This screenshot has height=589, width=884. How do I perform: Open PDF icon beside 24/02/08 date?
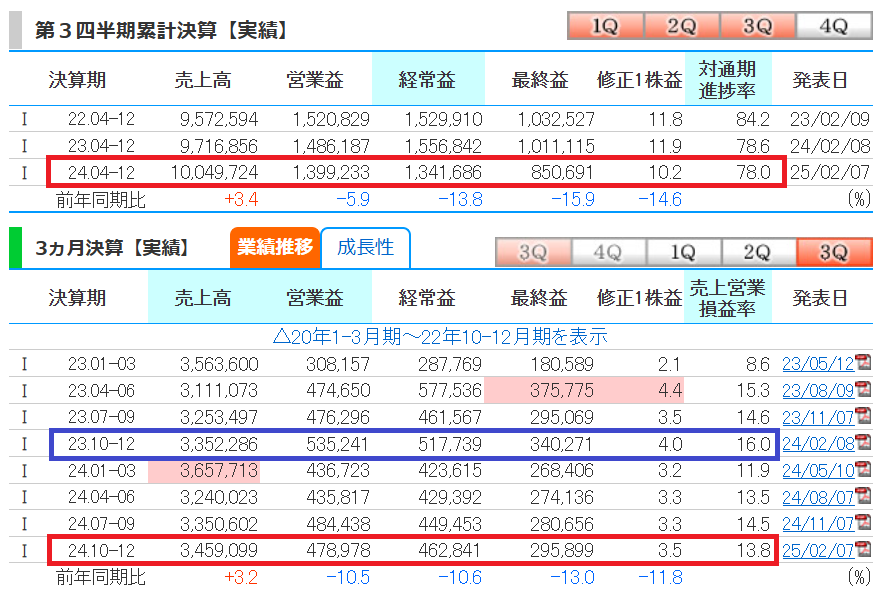tap(863, 442)
